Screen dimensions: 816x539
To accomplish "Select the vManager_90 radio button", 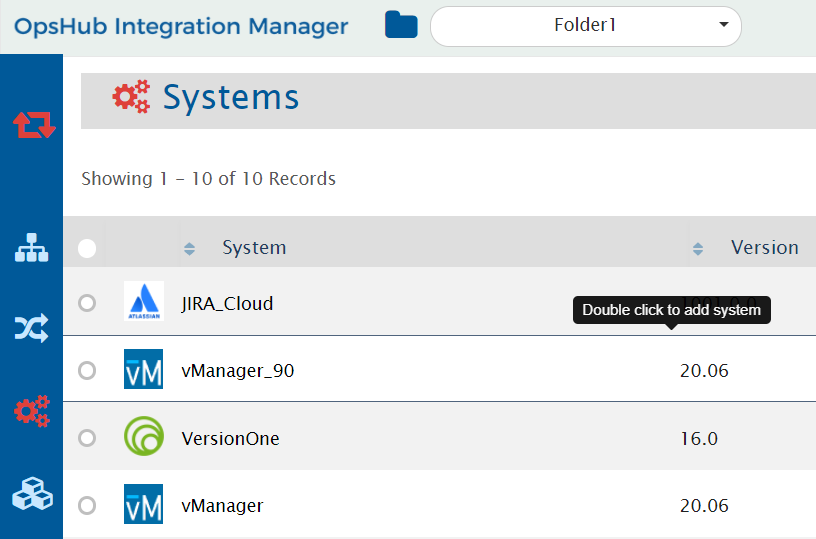I will (x=87, y=370).
